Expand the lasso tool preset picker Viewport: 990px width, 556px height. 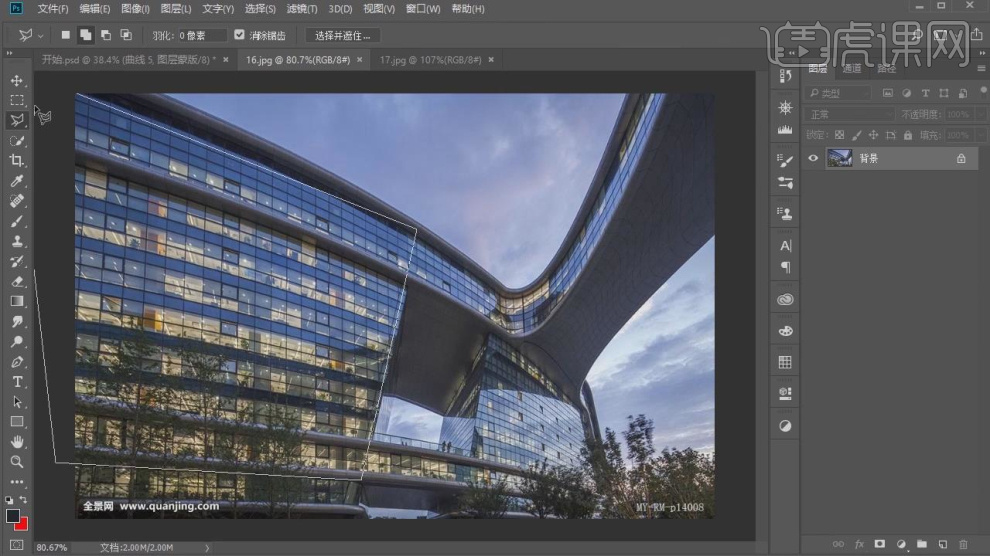pyautogui.click(x=28, y=35)
